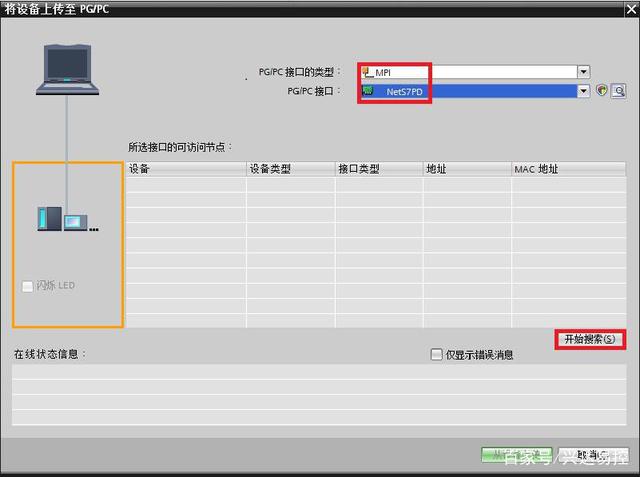Enable show only error messages checkbox
The image size is (640, 477).
(436, 354)
